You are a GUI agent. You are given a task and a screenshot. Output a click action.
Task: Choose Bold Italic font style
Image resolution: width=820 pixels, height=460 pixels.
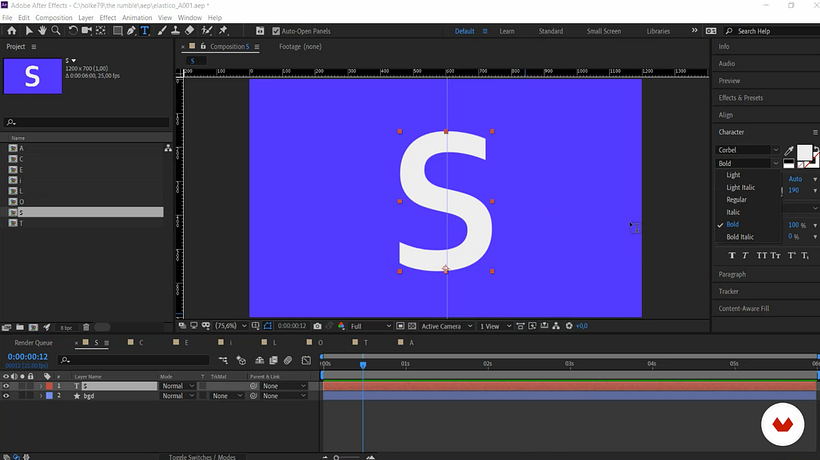click(x=740, y=237)
